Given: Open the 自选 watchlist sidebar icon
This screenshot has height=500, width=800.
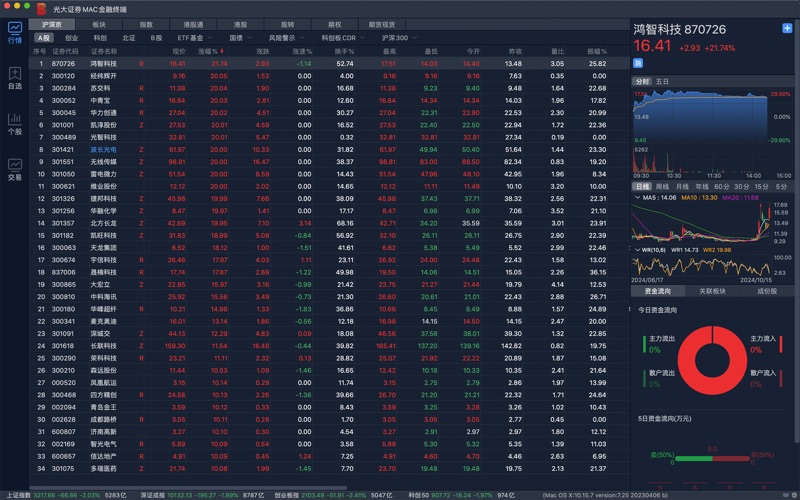Looking at the screenshot, I should tap(14, 78).
